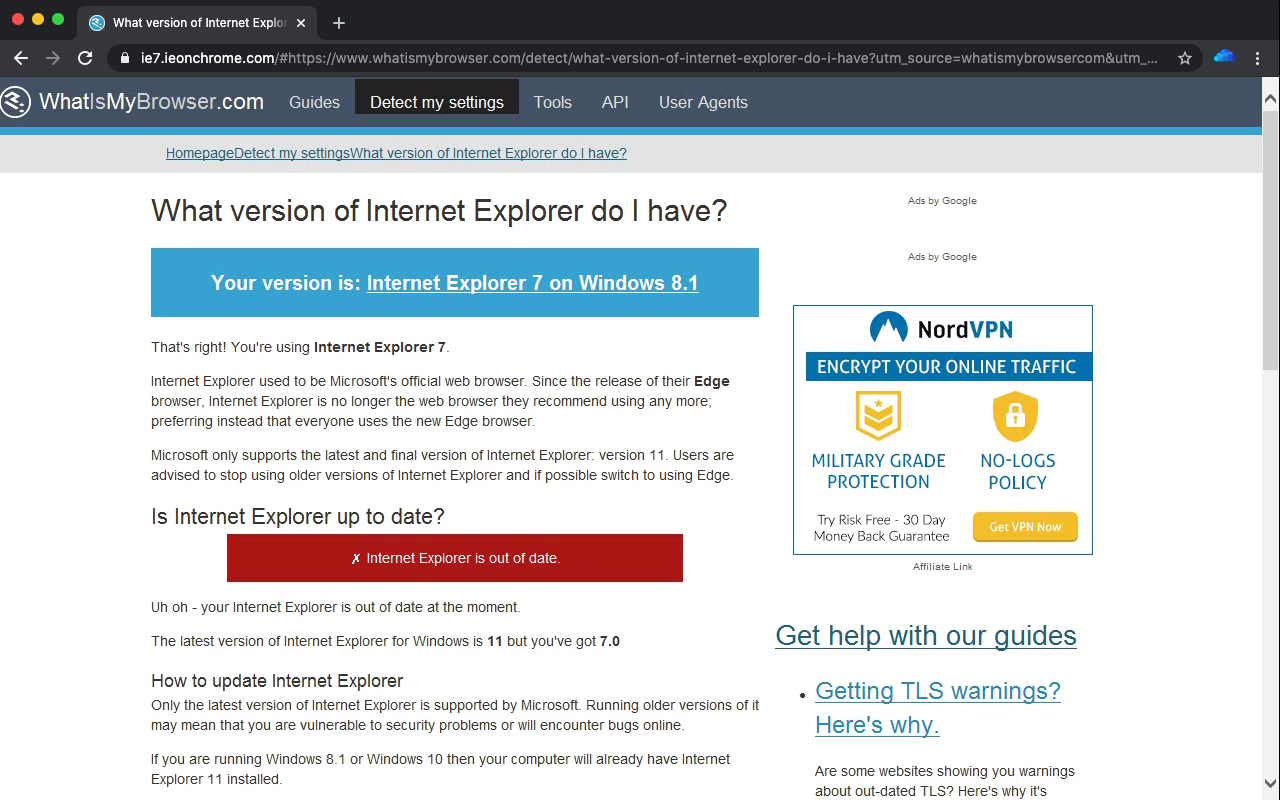
Task: Click Detect my settings breadcrumb link
Action: (x=292, y=153)
